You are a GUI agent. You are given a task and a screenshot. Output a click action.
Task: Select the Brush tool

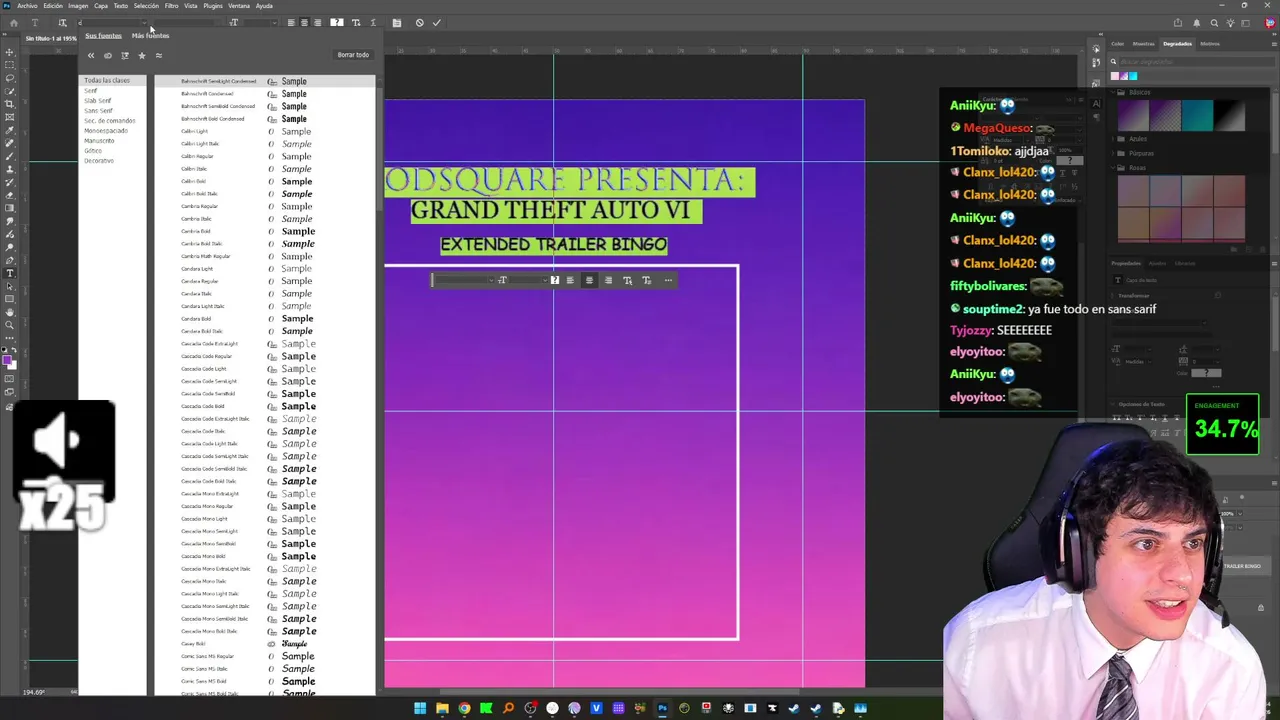[x=10, y=156]
